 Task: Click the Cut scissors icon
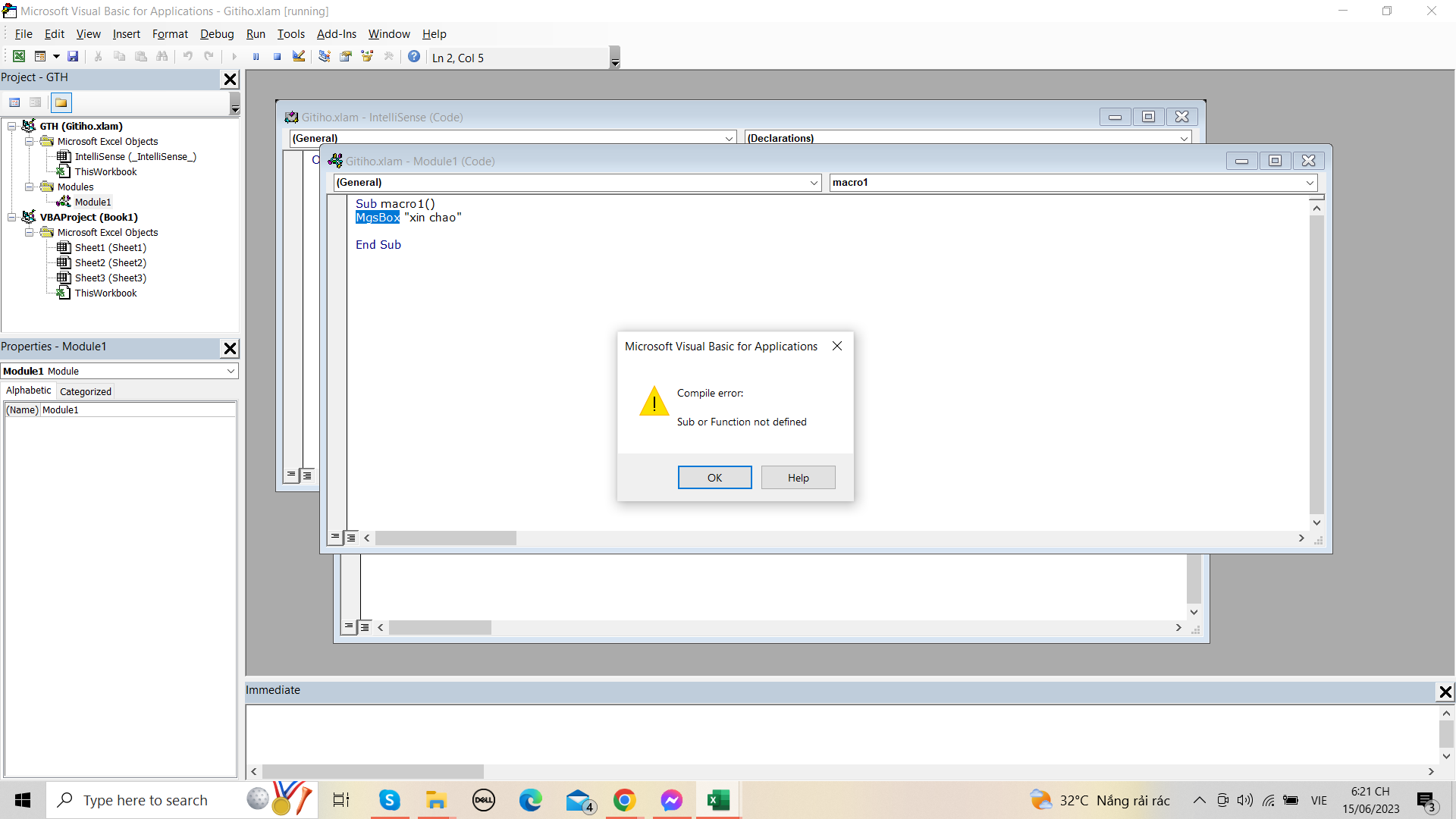98,57
